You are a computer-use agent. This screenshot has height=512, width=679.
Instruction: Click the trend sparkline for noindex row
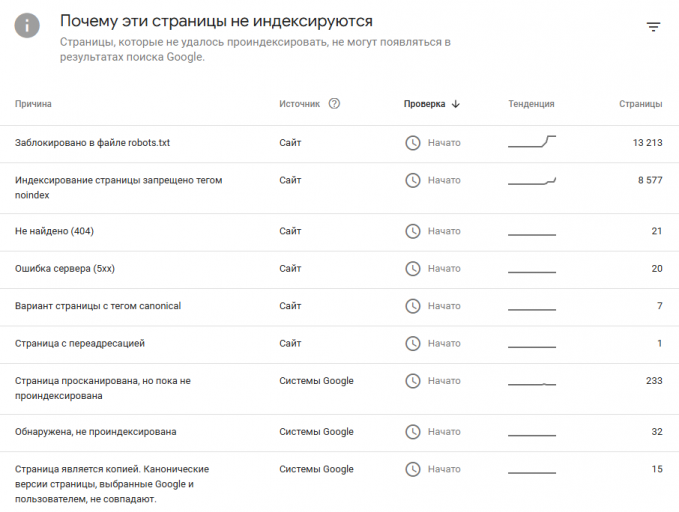pyautogui.click(x=532, y=181)
